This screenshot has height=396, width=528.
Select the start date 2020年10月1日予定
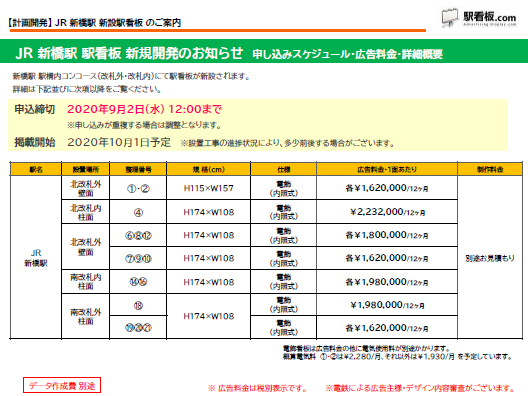(x=119, y=142)
